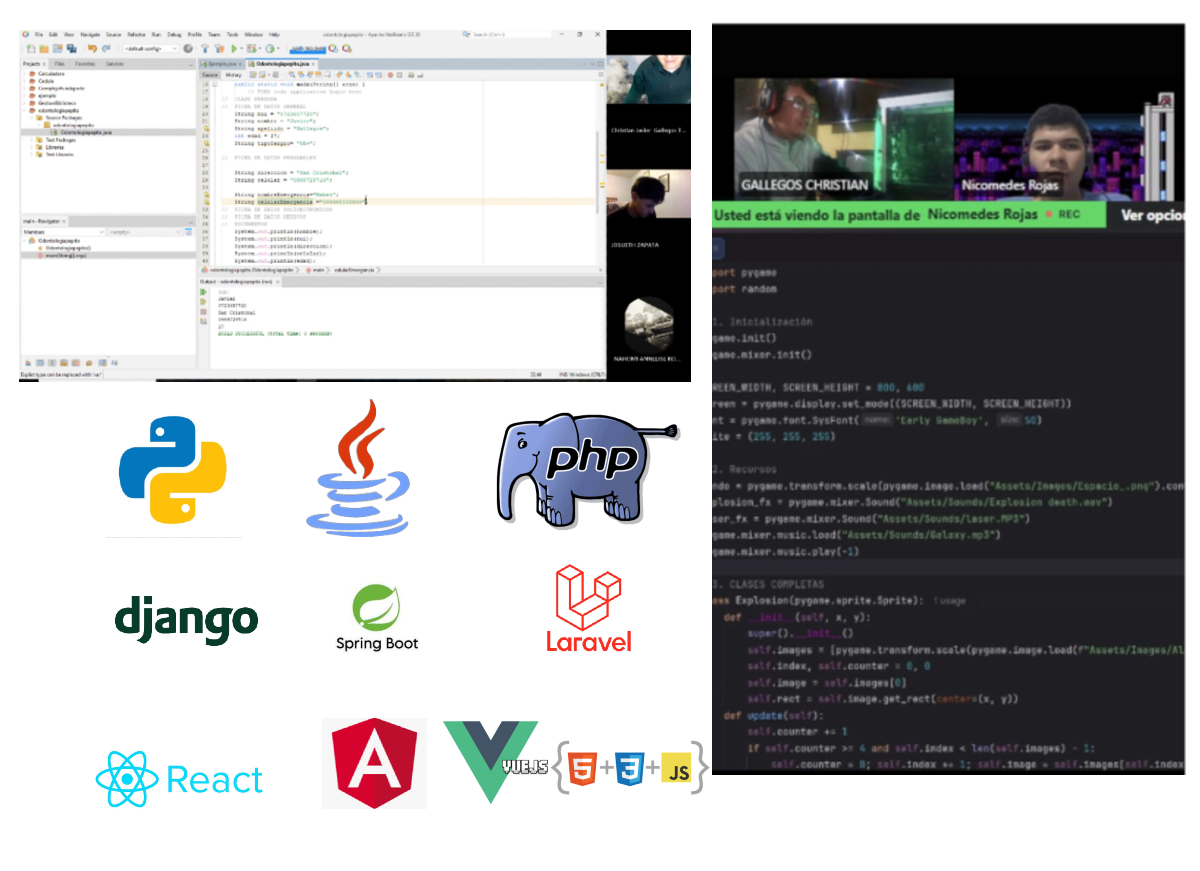Open the Debug menu in NetBeans
The width and height of the screenshot is (1200, 871).
tap(174, 34)
